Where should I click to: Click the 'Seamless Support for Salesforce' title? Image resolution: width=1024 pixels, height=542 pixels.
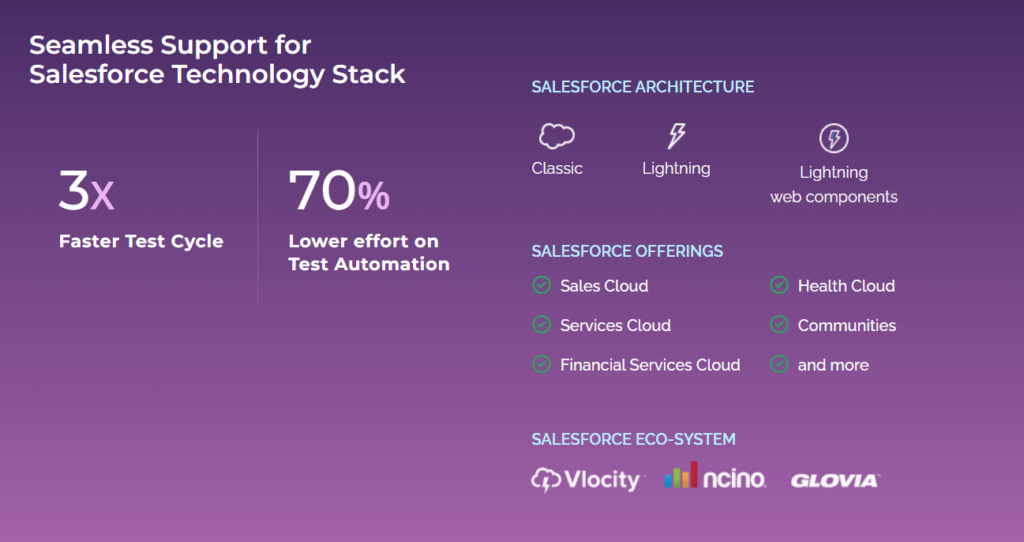[x=217, y=60]
